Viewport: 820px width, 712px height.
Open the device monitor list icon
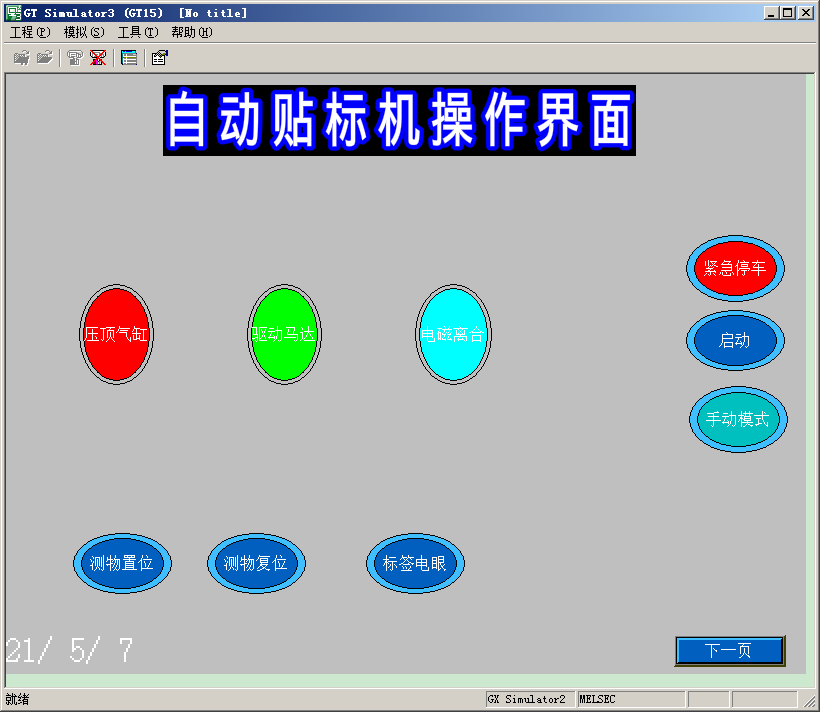(x=129, y=58)
